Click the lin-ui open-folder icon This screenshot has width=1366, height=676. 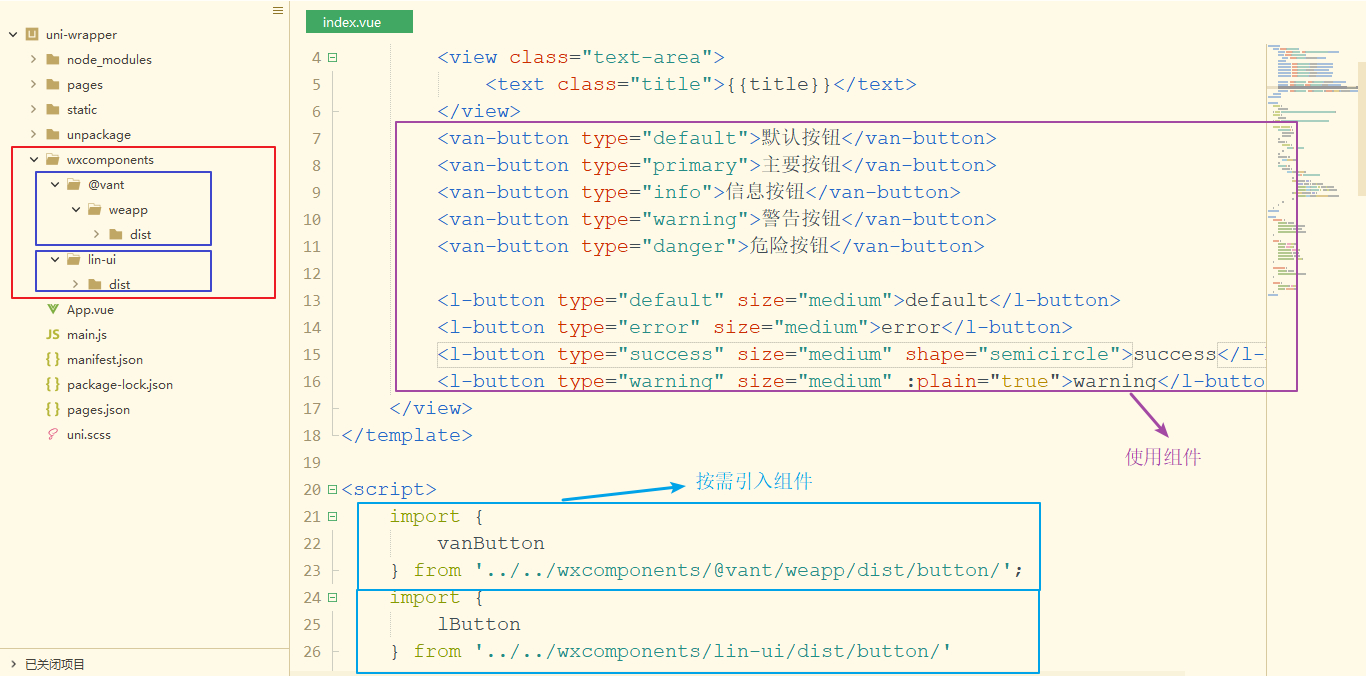point(74,259)
